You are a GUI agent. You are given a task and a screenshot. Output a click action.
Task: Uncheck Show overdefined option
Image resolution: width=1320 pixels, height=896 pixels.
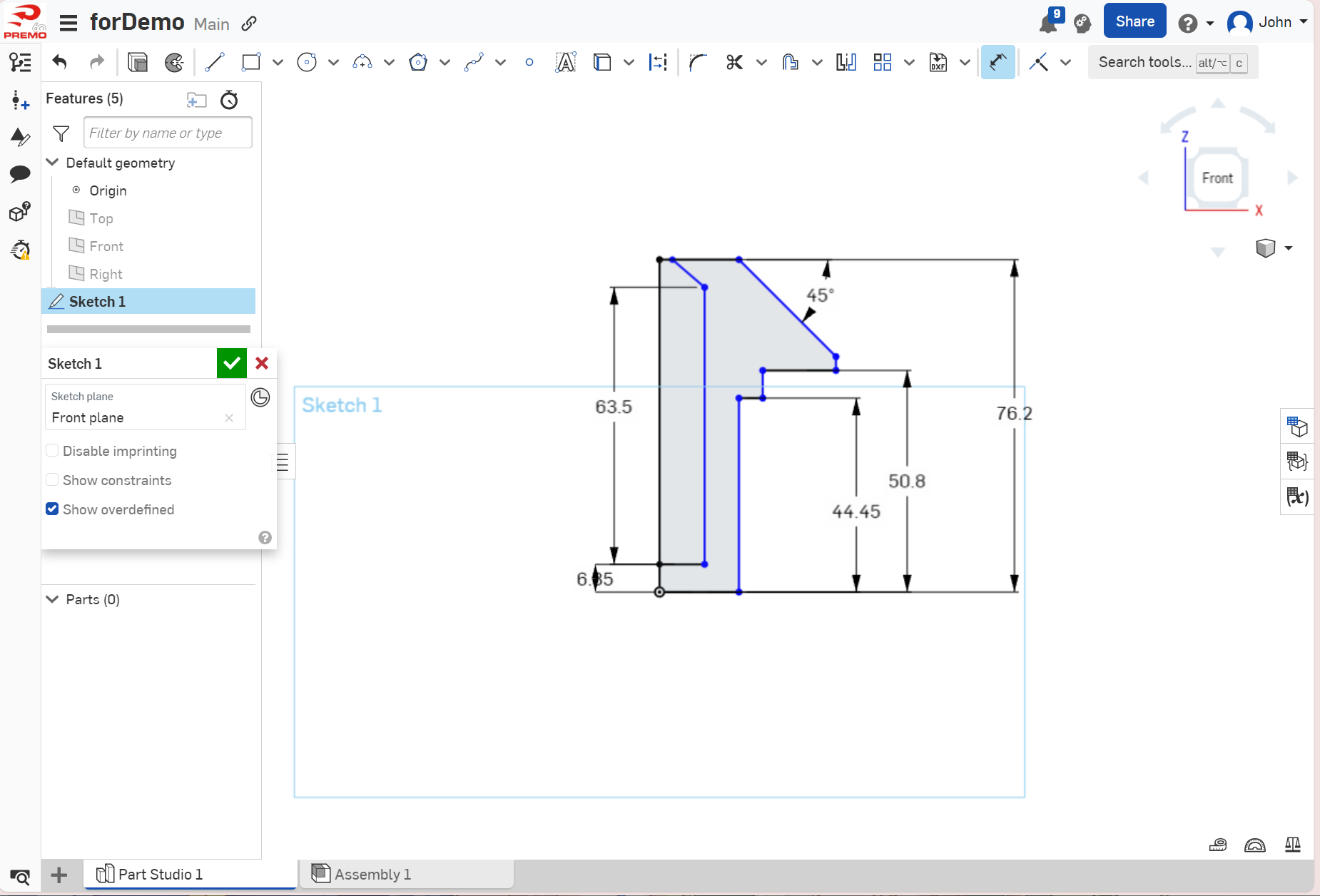coord(52,509)
